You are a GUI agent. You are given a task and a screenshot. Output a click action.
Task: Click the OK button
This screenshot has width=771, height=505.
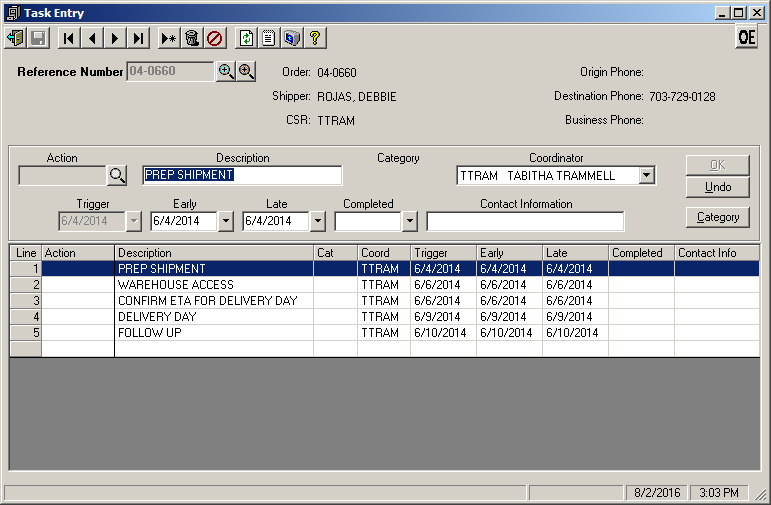click(x=717, y=165)
